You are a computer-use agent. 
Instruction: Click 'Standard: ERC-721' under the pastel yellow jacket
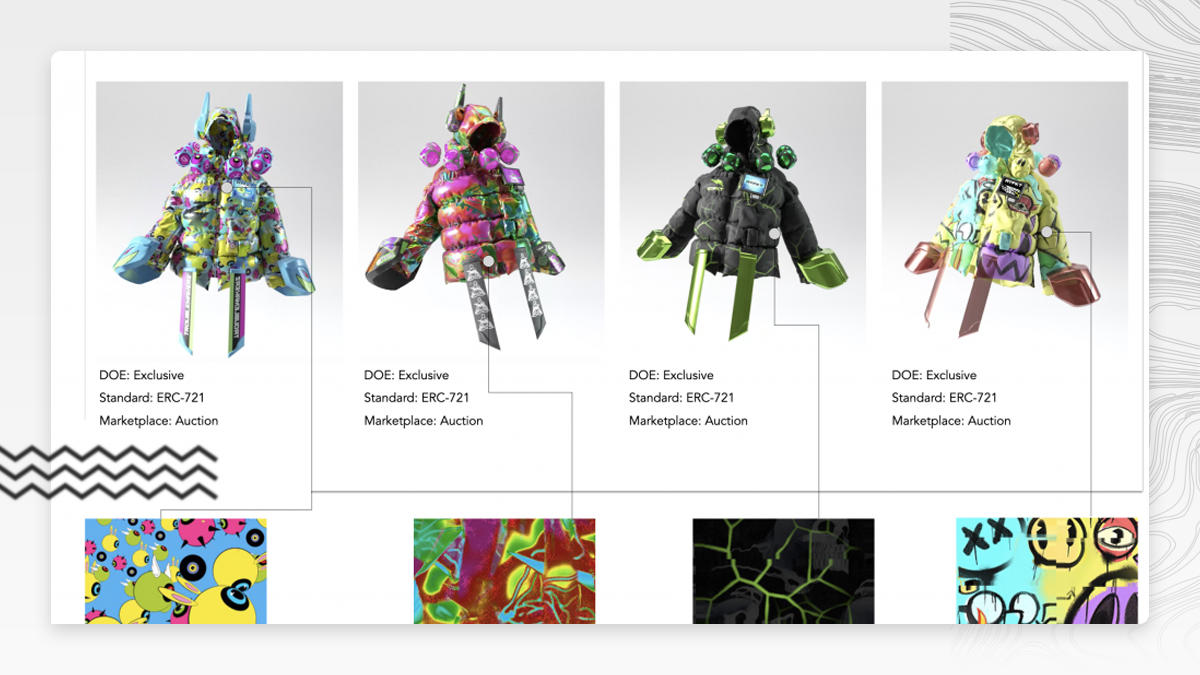click(x=944, y=398)
